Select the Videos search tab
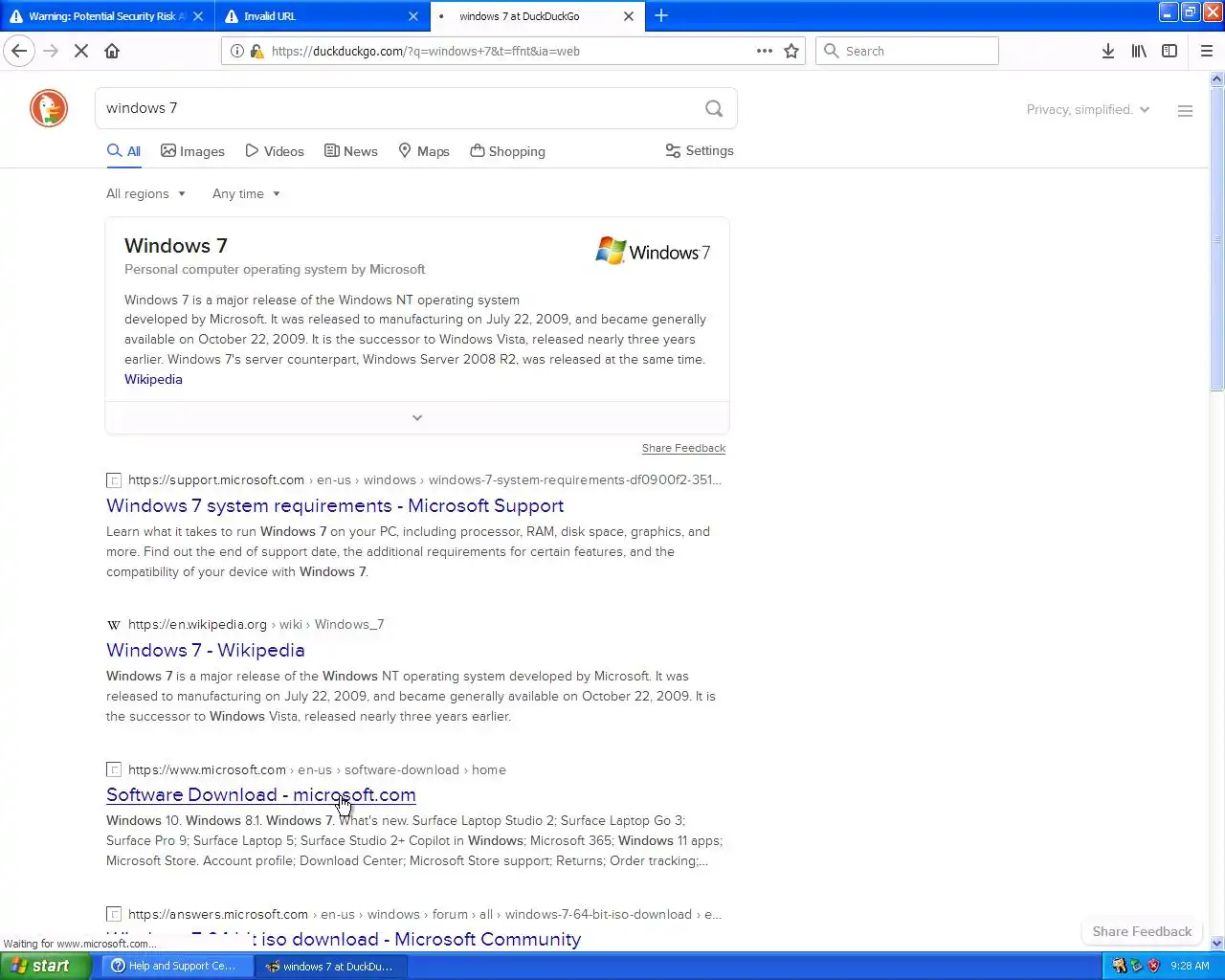Screen dimensions: 1225x980 click(x=275, y=151)
